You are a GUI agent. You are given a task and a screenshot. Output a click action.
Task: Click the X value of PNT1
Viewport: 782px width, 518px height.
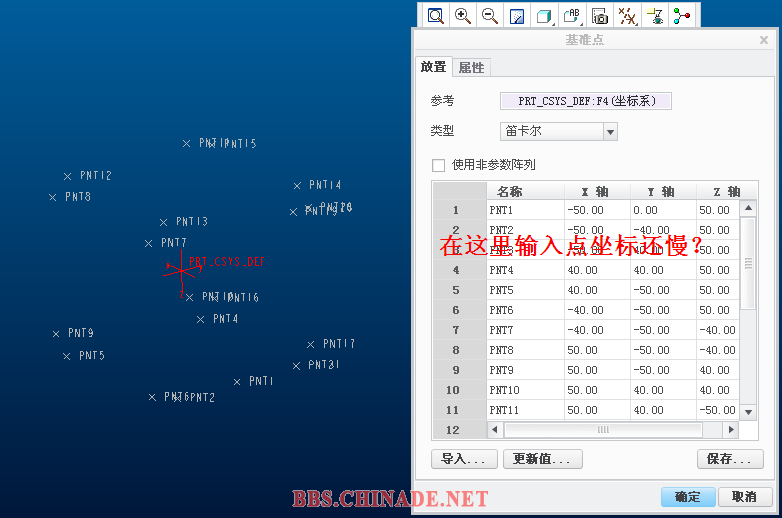(x=597, y=210)
